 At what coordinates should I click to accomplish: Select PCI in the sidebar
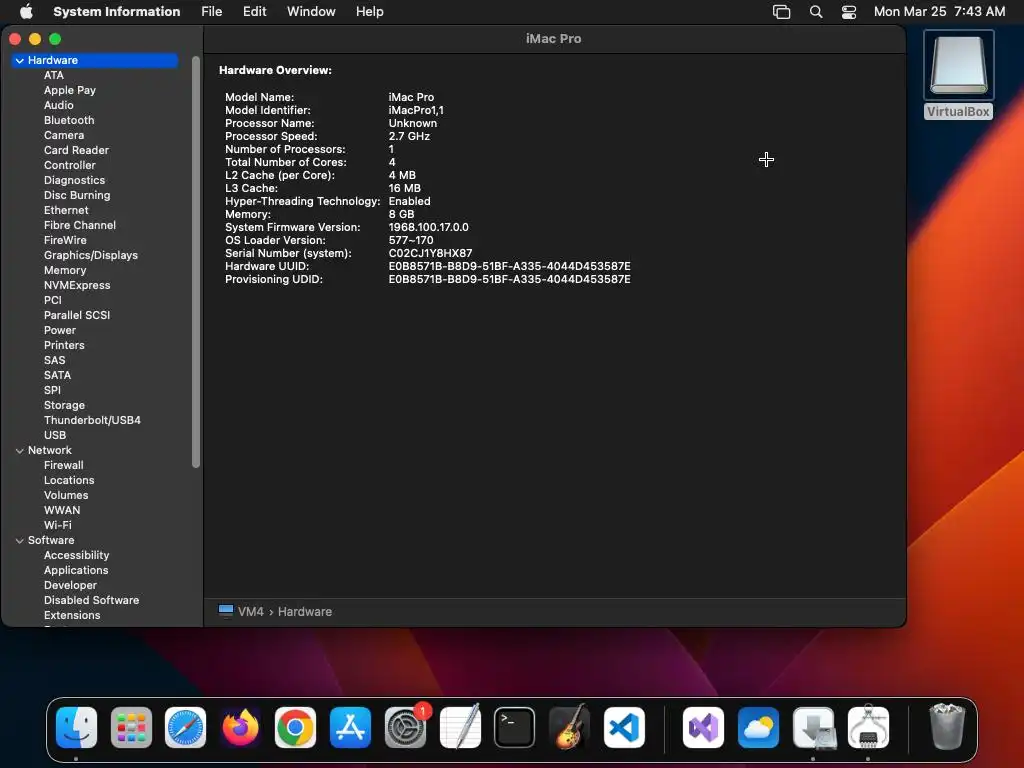click(x=53, y=300)
